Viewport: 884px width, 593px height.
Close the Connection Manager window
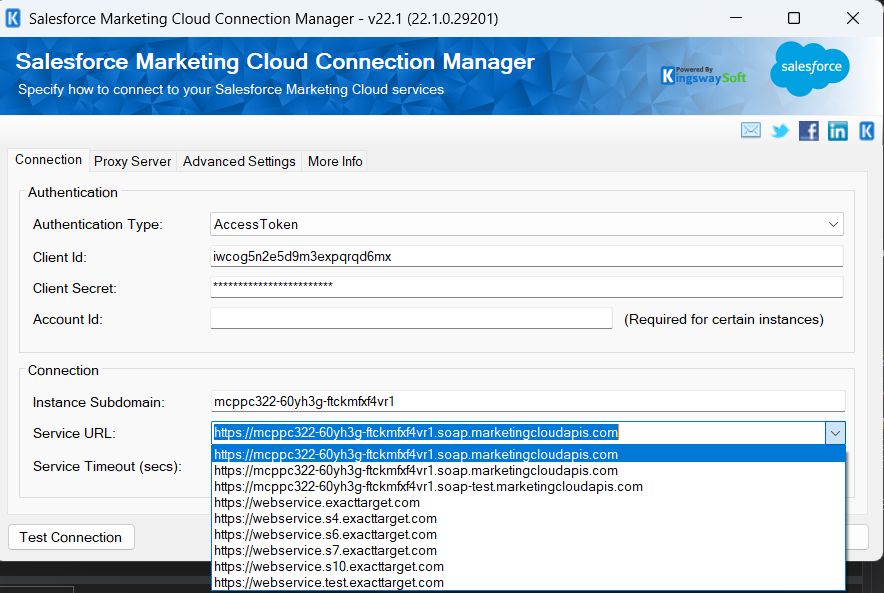click(x=852, y=18)
